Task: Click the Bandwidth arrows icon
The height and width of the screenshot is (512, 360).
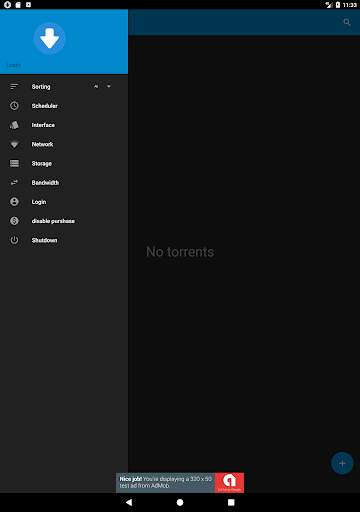Action: tap(14, 183)
